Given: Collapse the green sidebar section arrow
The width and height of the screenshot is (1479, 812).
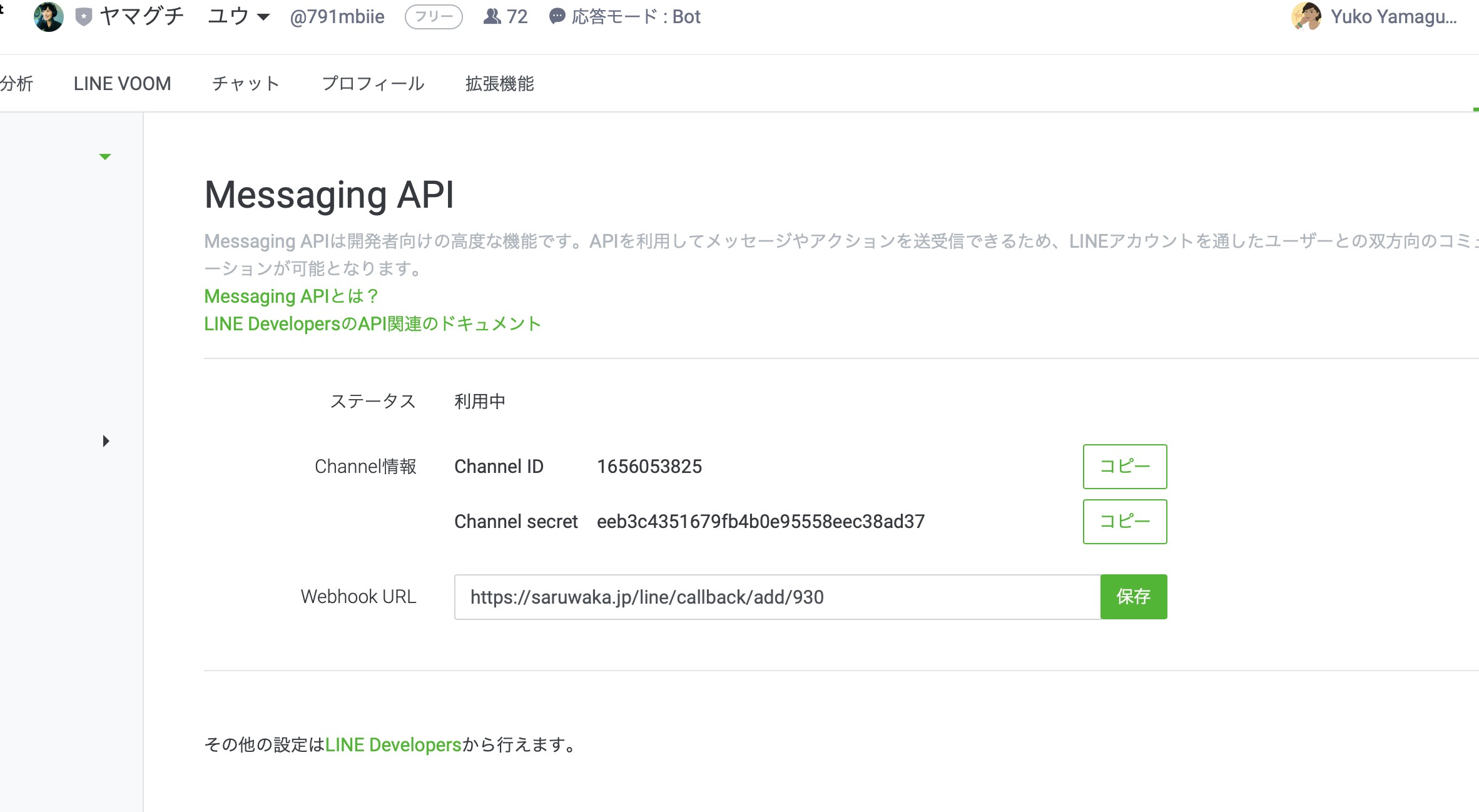Looking at the screenshot, I should pyautogui.click(x=105, y=156).
